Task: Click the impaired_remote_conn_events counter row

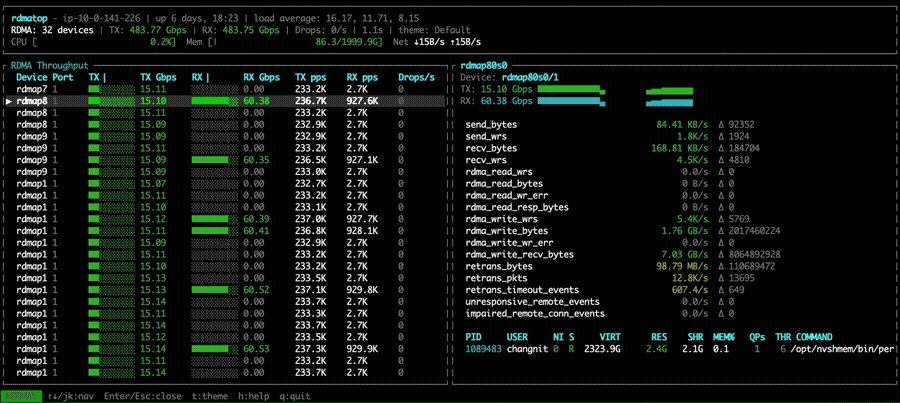Action: coord(600,313)
